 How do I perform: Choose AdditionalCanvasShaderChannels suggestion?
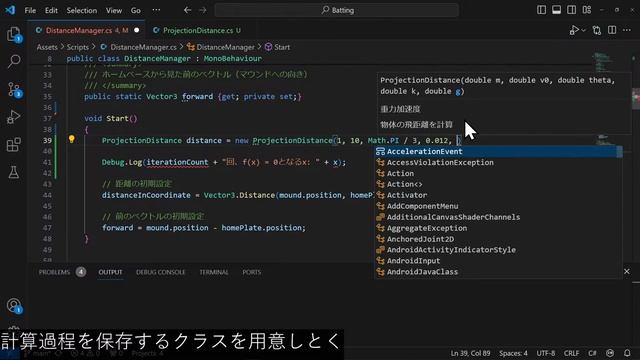[496, 217]
